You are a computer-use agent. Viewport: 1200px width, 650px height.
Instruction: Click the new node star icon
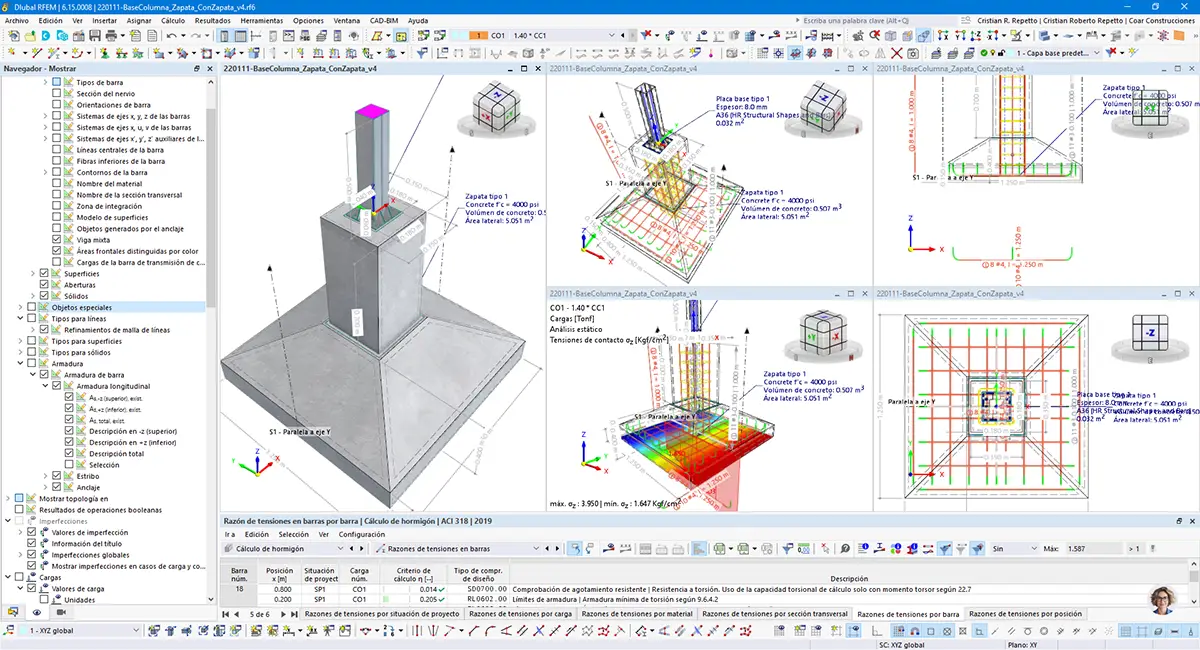pos(10,53)
